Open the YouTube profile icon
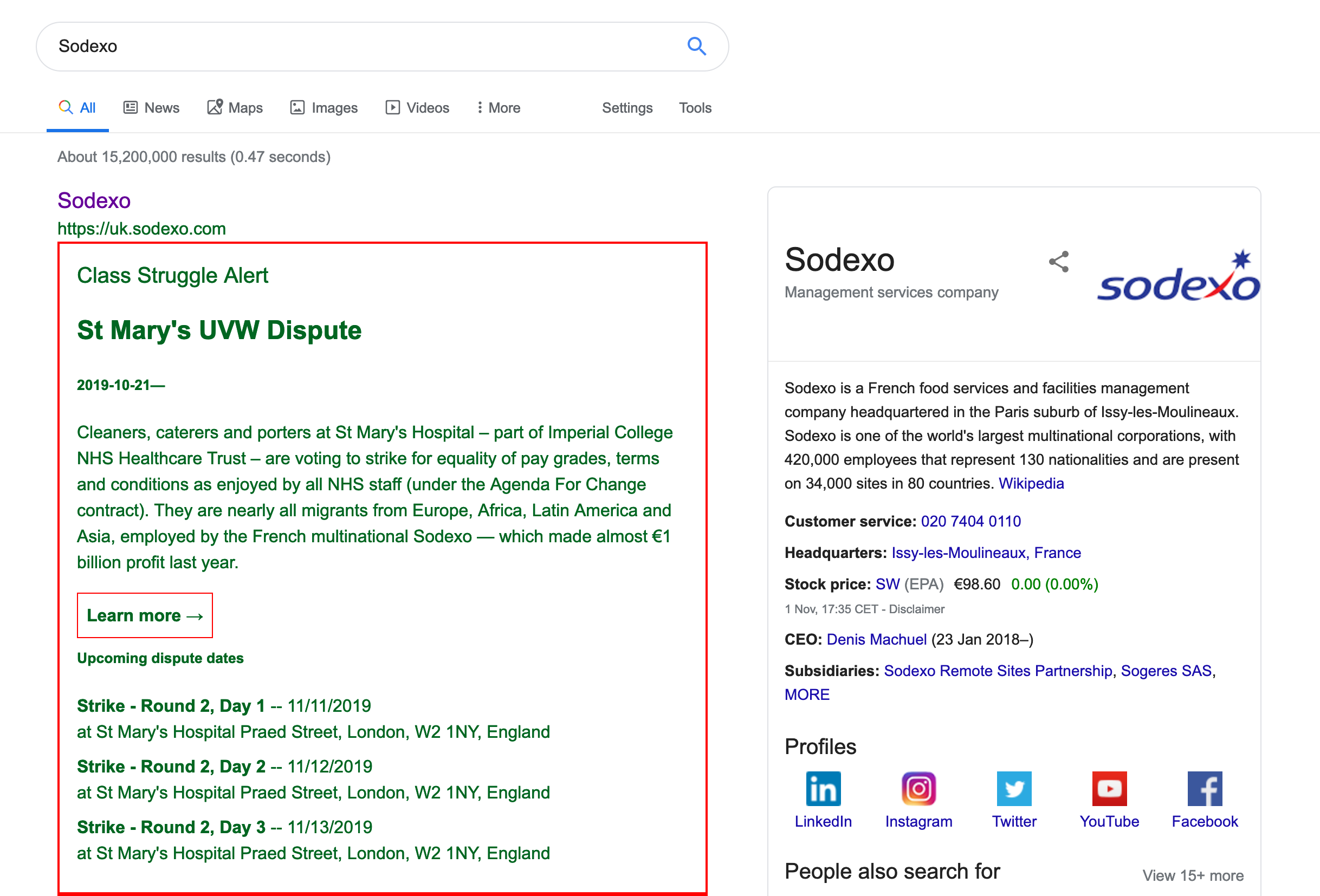This screenshot has width=1320, height=896. click(x=1109, y=788)
